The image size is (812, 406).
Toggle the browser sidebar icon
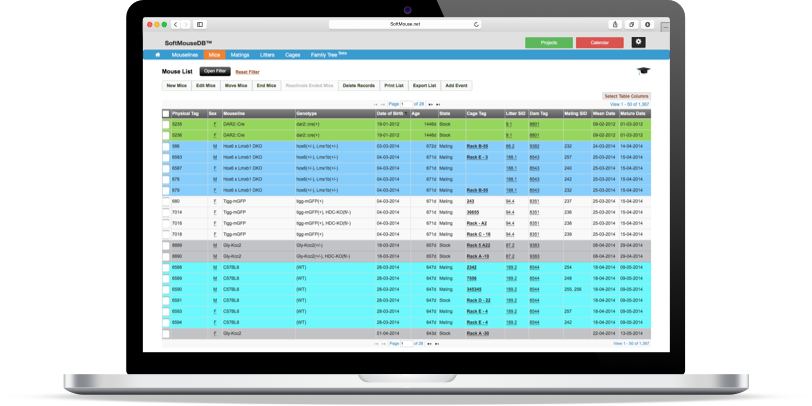[199, 24]
